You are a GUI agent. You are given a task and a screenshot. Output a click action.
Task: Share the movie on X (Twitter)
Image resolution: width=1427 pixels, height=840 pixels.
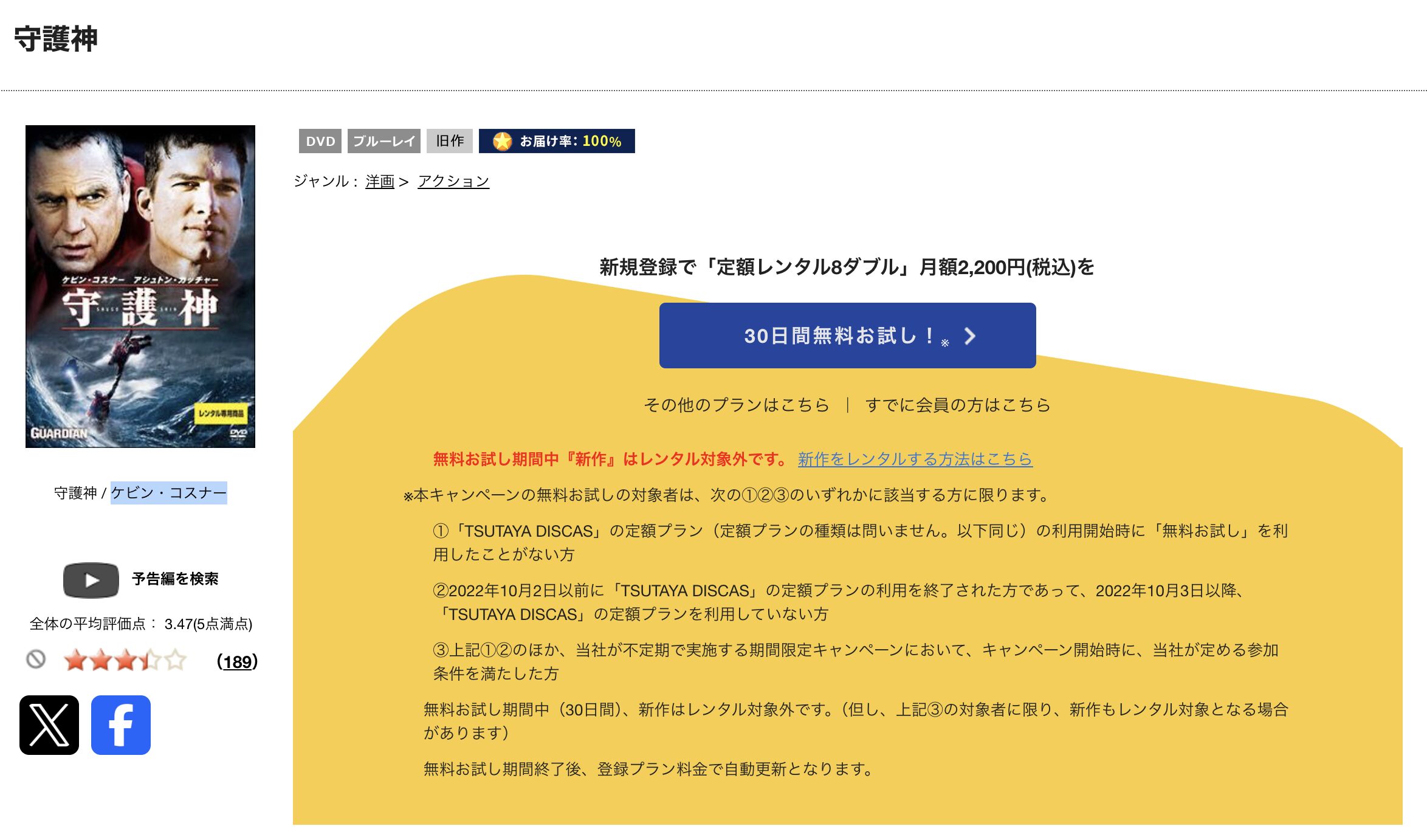49,725
